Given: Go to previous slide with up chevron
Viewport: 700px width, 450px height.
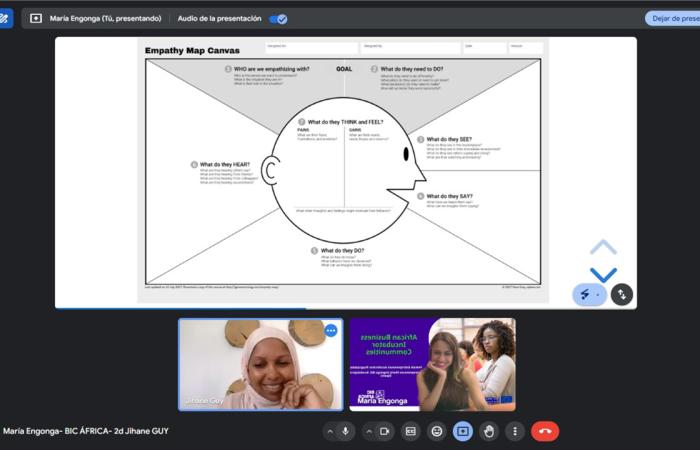Looking at the screenshot, I should click(603, 248).
